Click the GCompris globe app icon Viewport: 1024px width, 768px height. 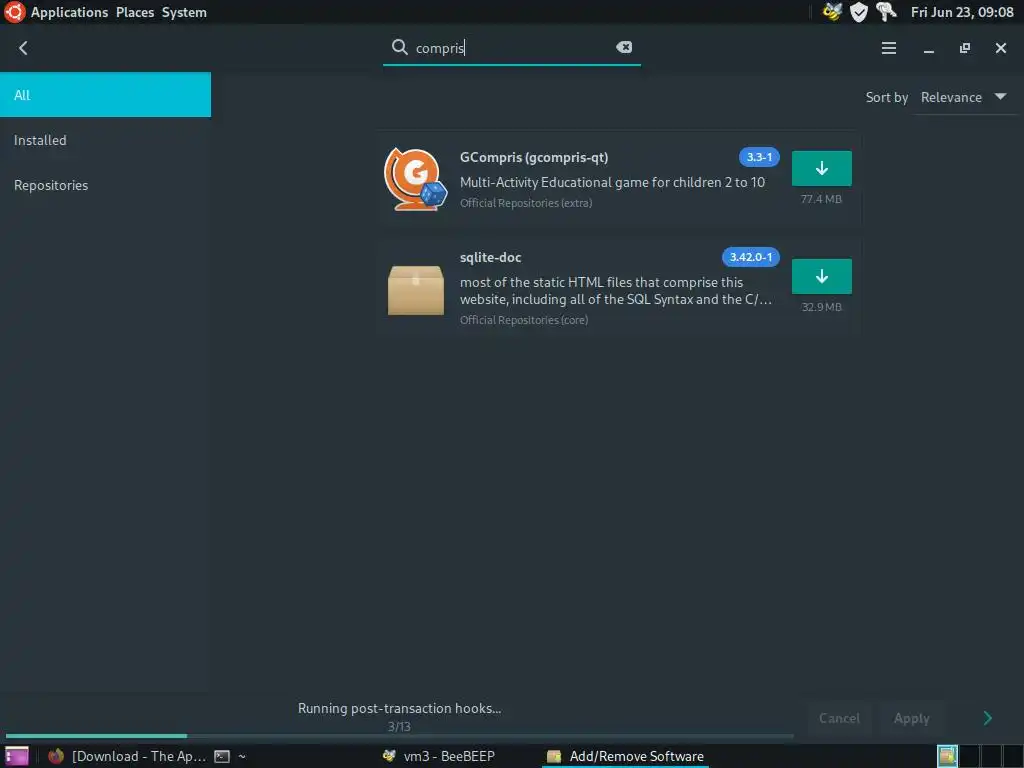pyautogui.click(x=415, y=179)
